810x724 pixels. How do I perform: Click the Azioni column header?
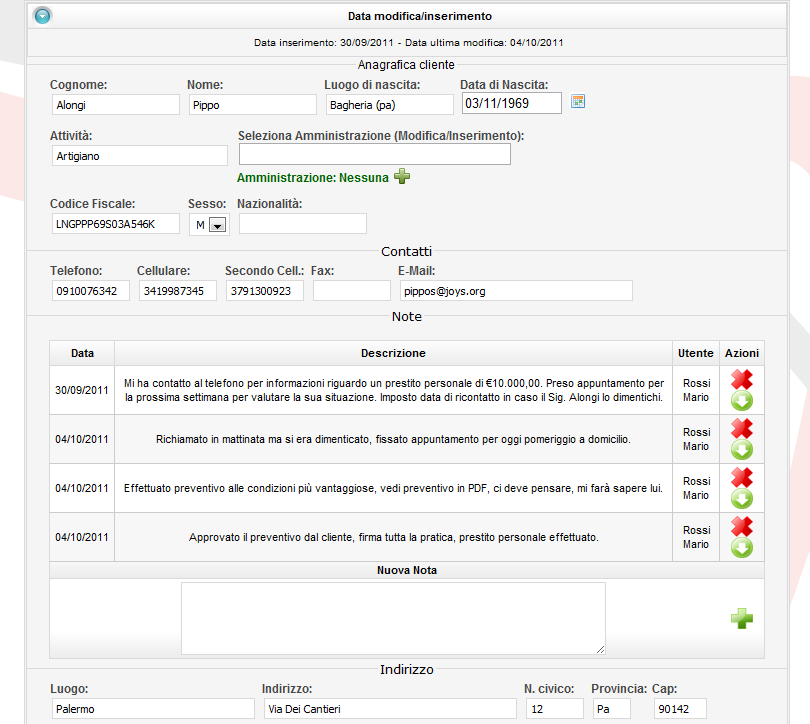[742, 353]
